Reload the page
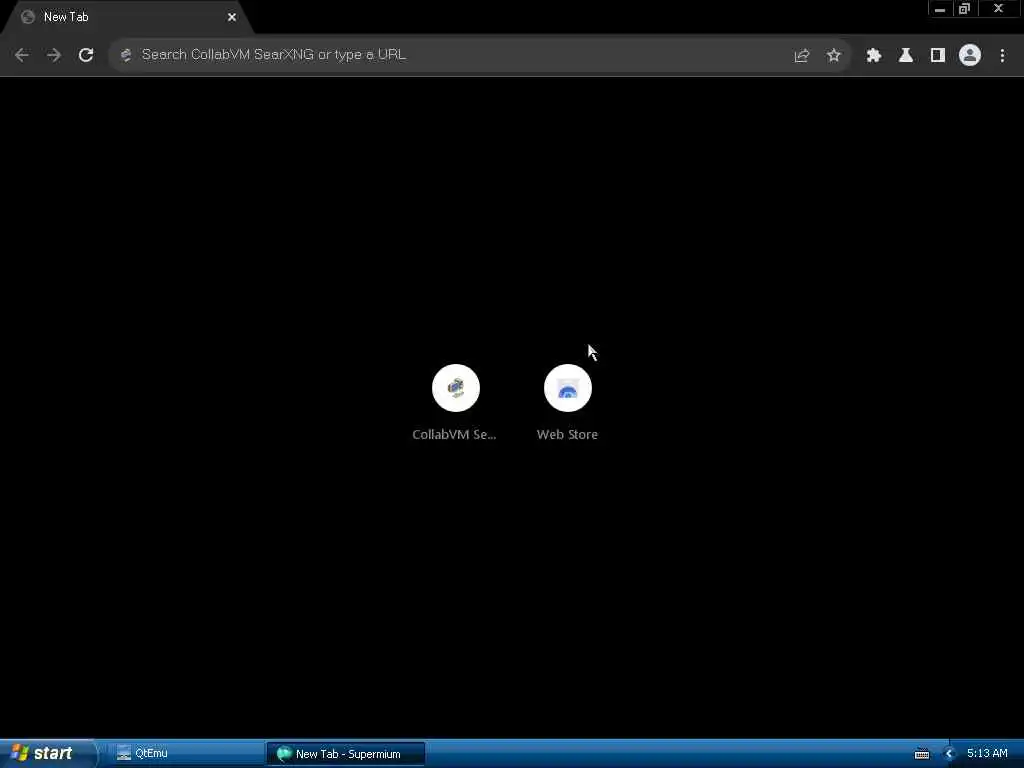This screenshot has width=1024, height=768. point(86,55)
